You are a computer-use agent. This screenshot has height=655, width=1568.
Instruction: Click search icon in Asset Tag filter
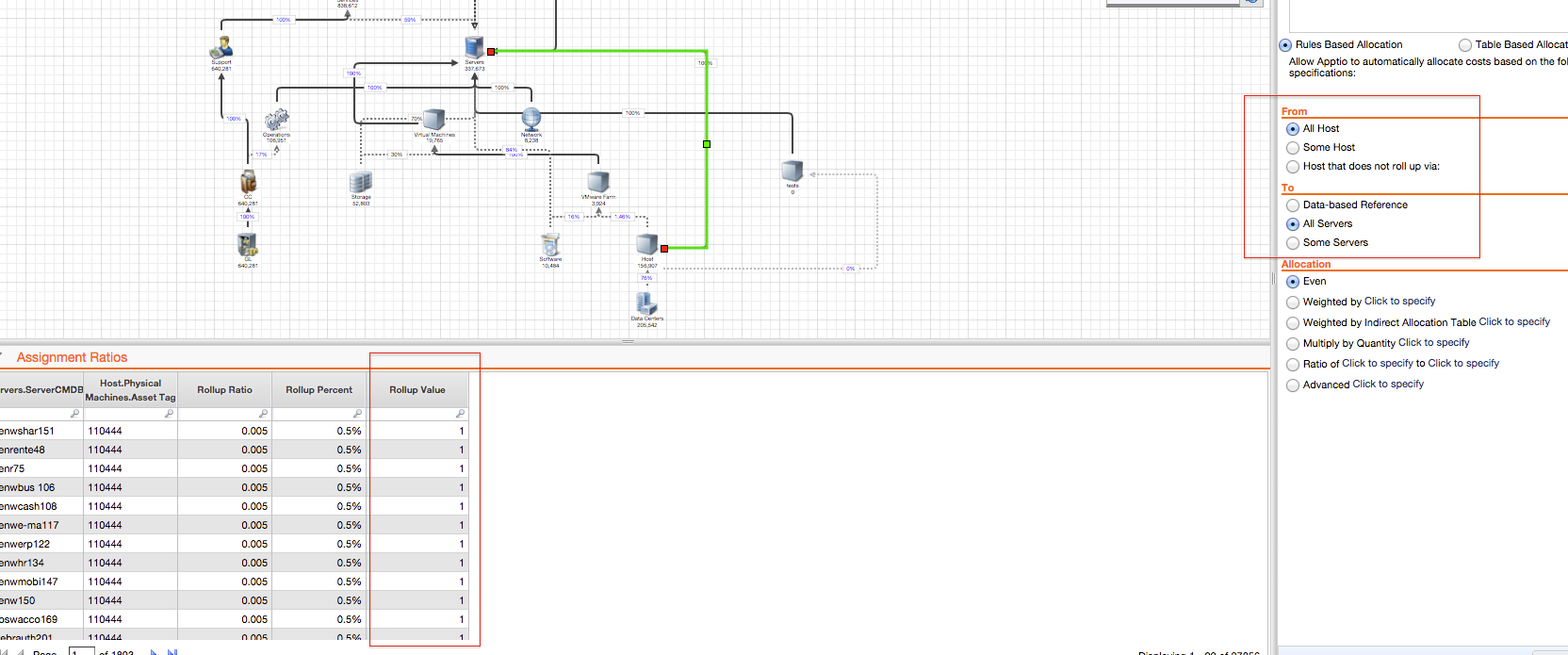coord(169,414)
